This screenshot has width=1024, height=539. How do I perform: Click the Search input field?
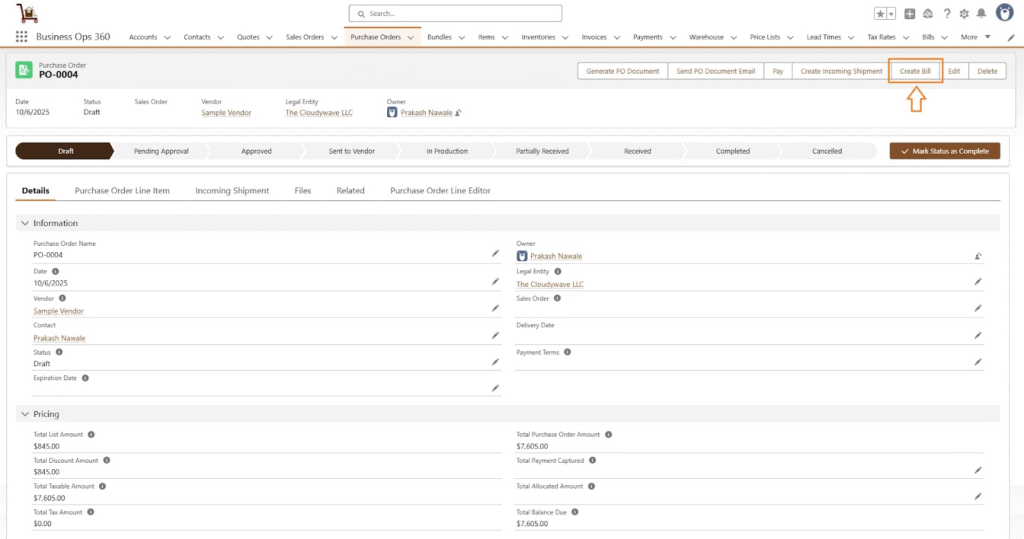455,14
